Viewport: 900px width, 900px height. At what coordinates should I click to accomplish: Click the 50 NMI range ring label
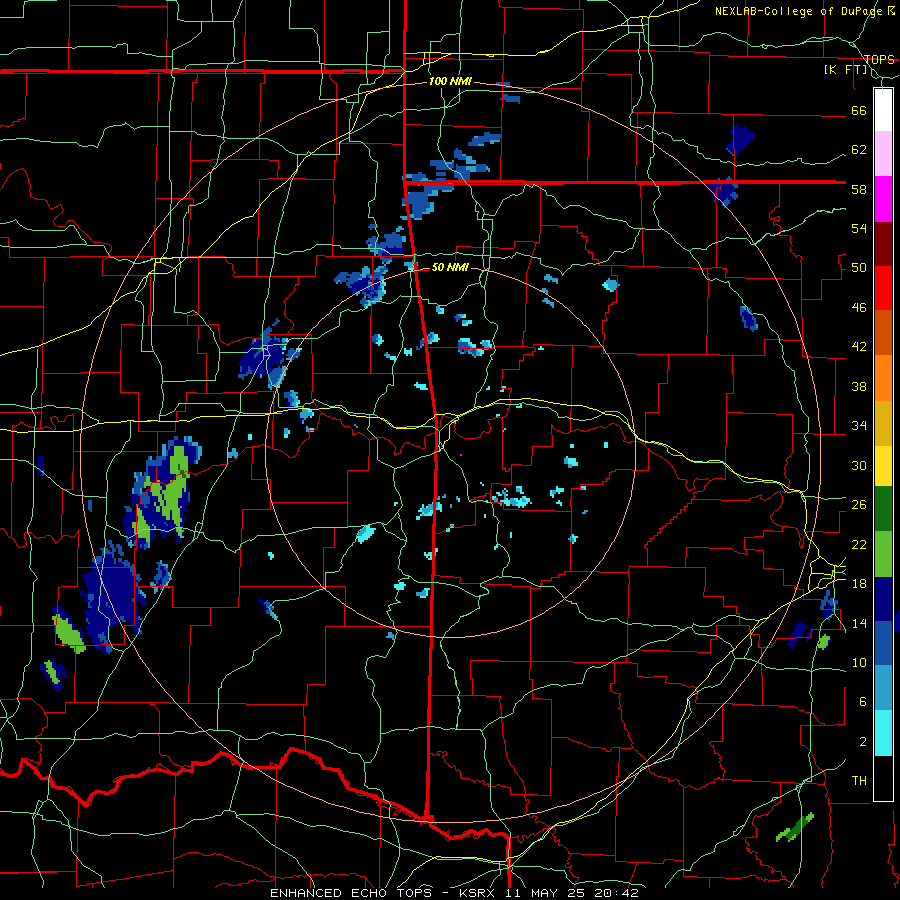[x=450, y=267]
